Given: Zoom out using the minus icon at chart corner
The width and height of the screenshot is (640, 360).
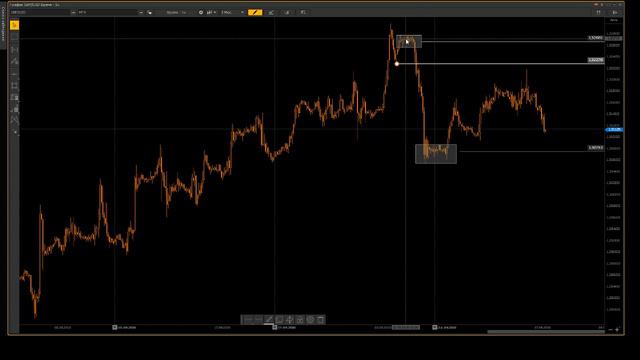Looking at the screenshot, I should 611,329.
